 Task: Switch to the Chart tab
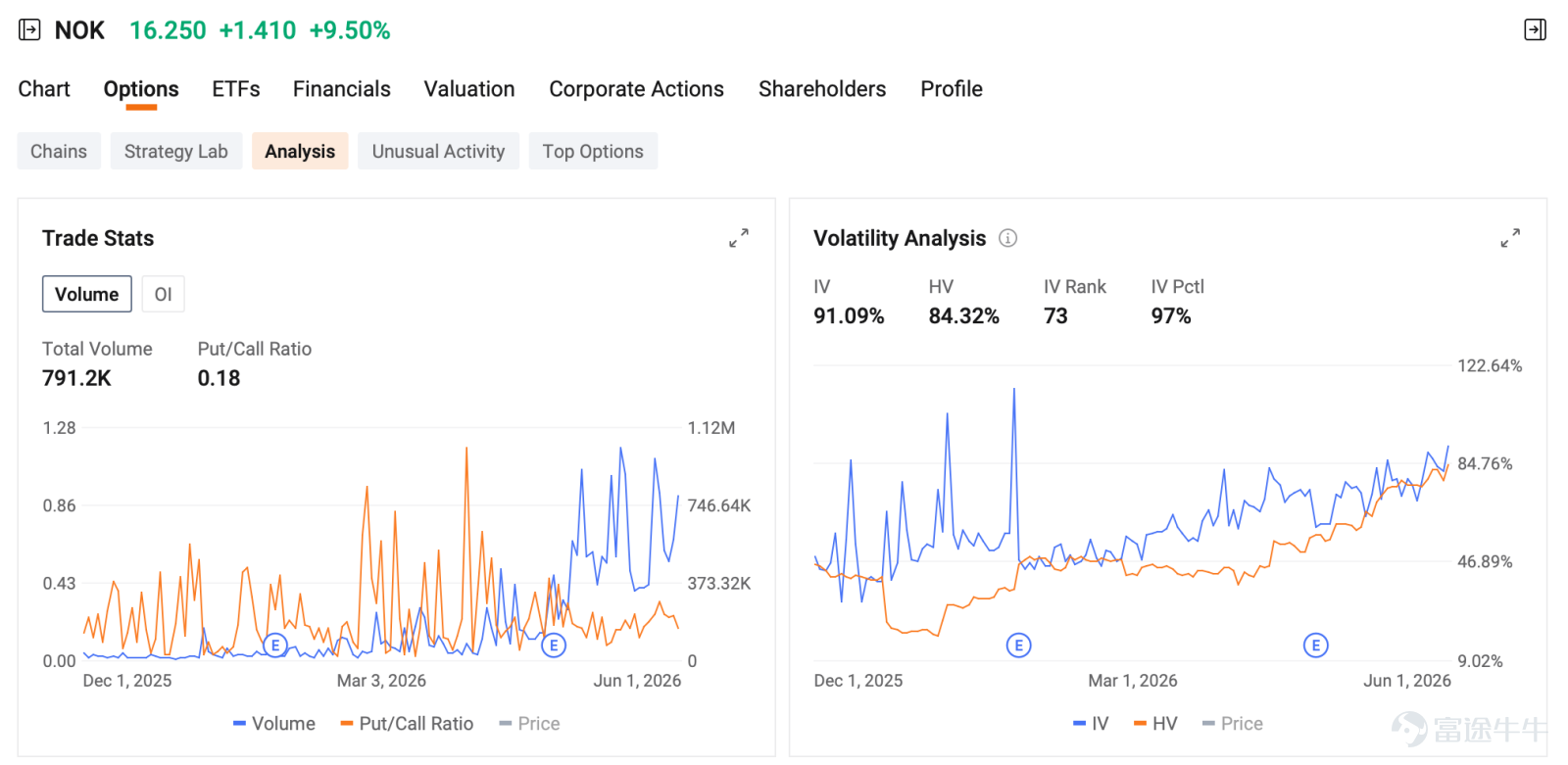[44, 89]
